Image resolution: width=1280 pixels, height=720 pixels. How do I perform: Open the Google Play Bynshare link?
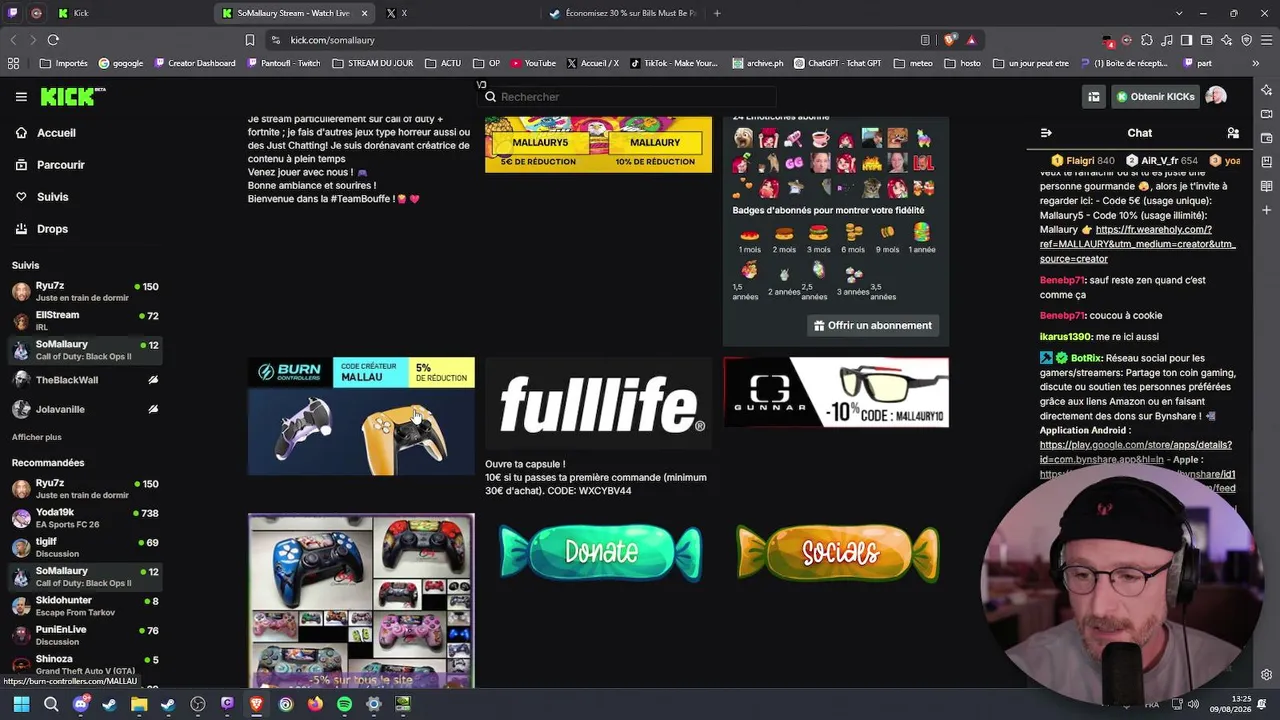[1136, 452]
